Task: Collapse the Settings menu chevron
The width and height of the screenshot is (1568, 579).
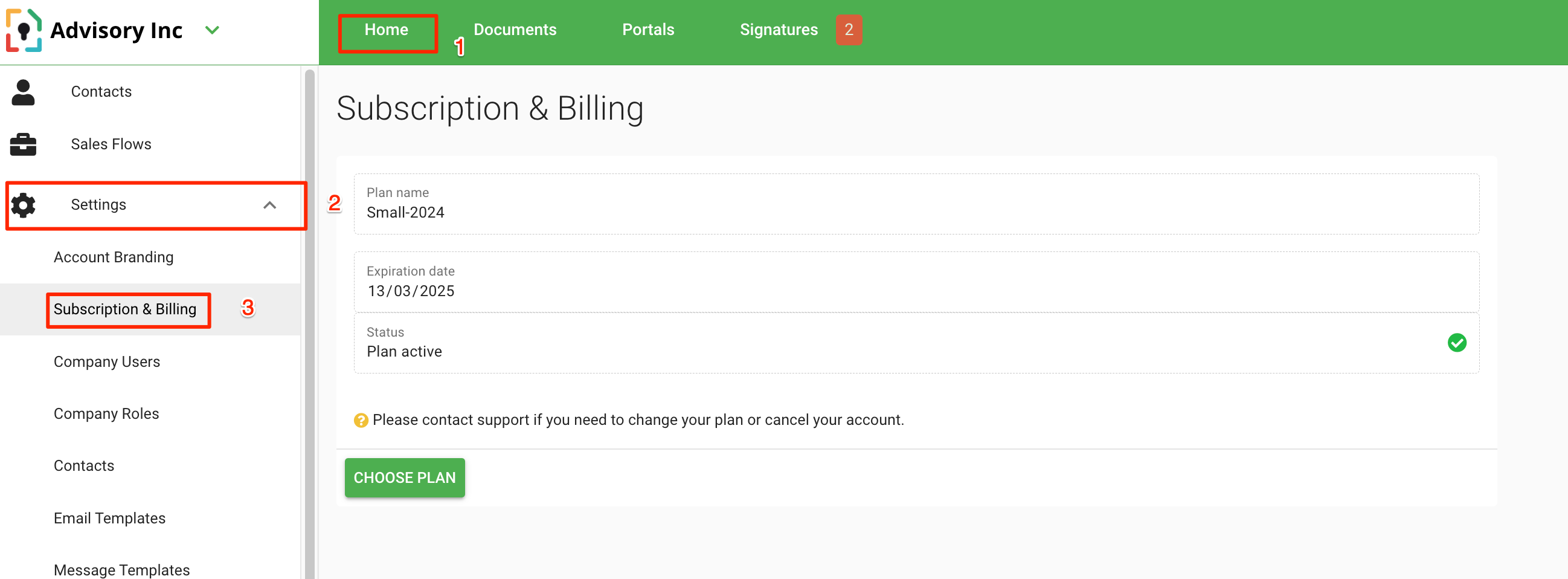Action: (269, 205)
